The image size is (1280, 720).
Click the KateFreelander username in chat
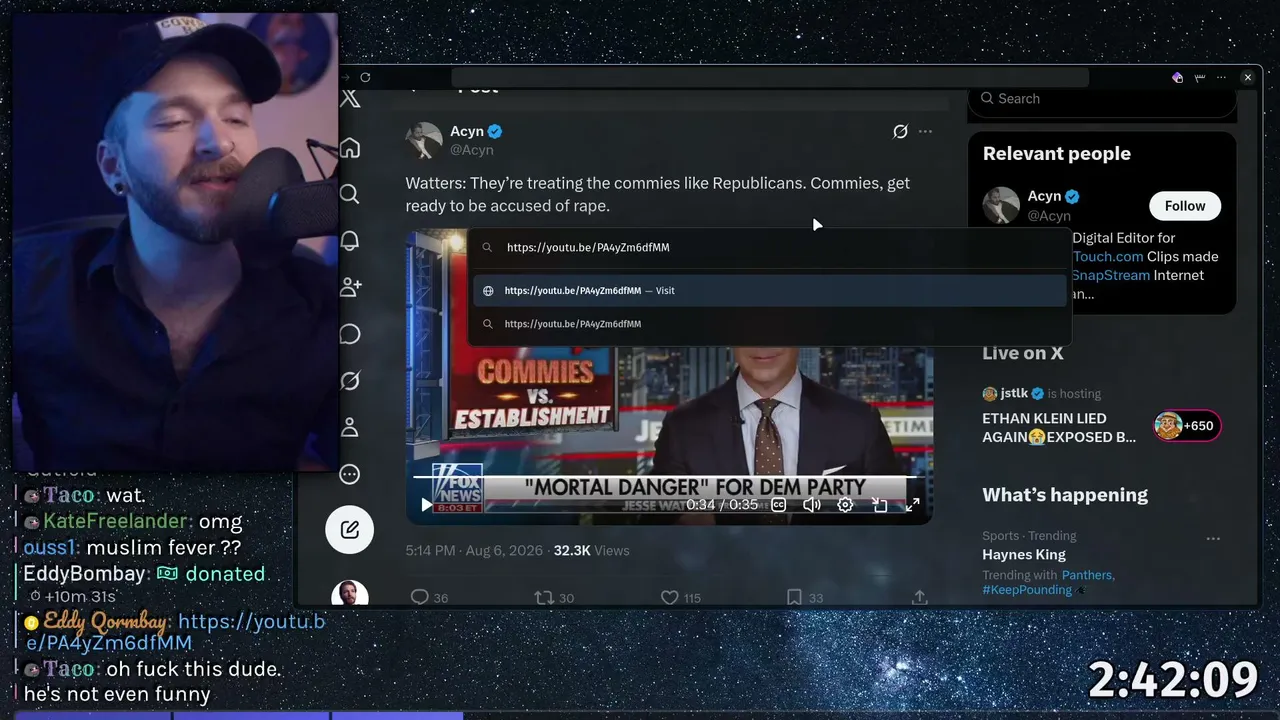tap(116, 521)
